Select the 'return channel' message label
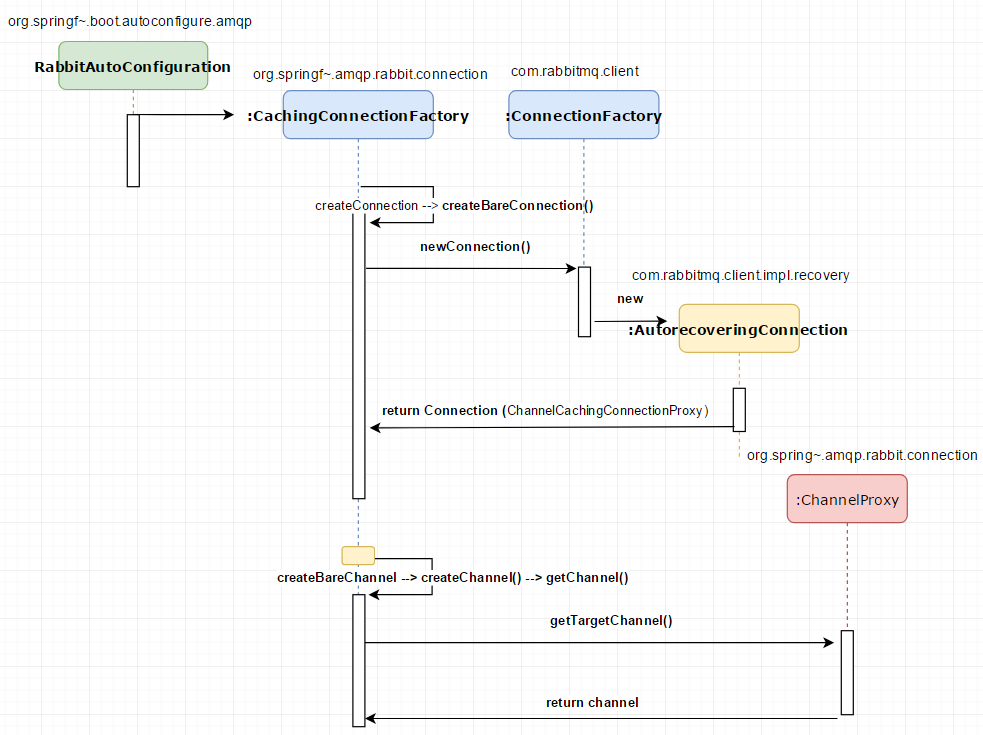 pyautogui.click(x=592, y=702)
